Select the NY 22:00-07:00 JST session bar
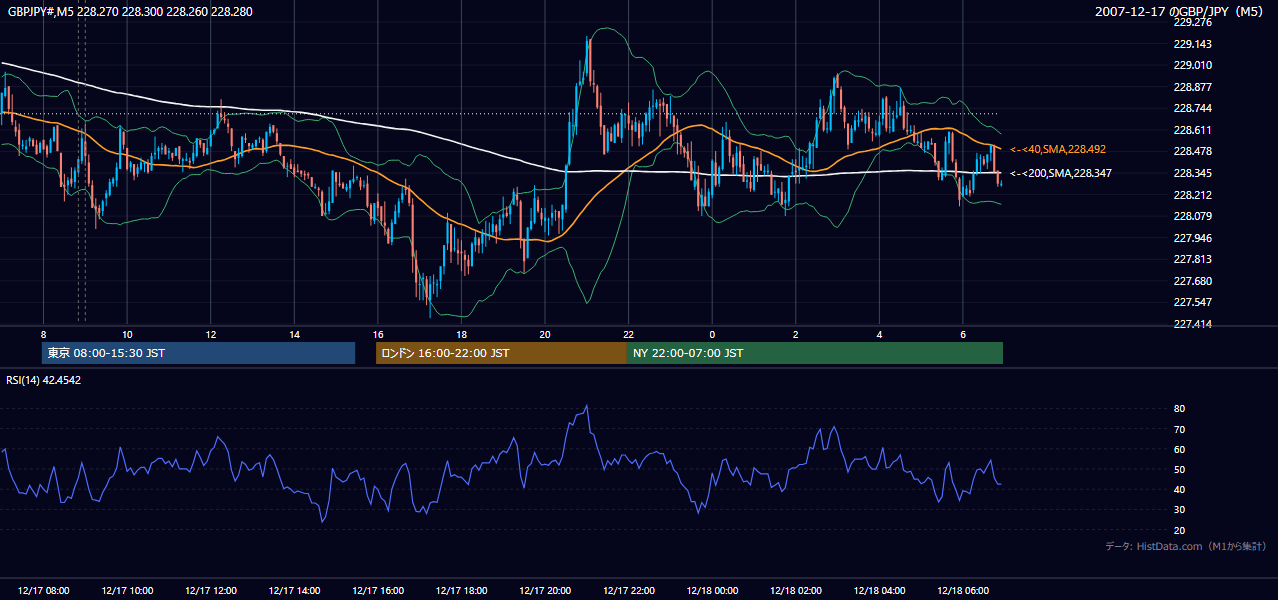Screen dimensions: 1278x600 [815, 353]
